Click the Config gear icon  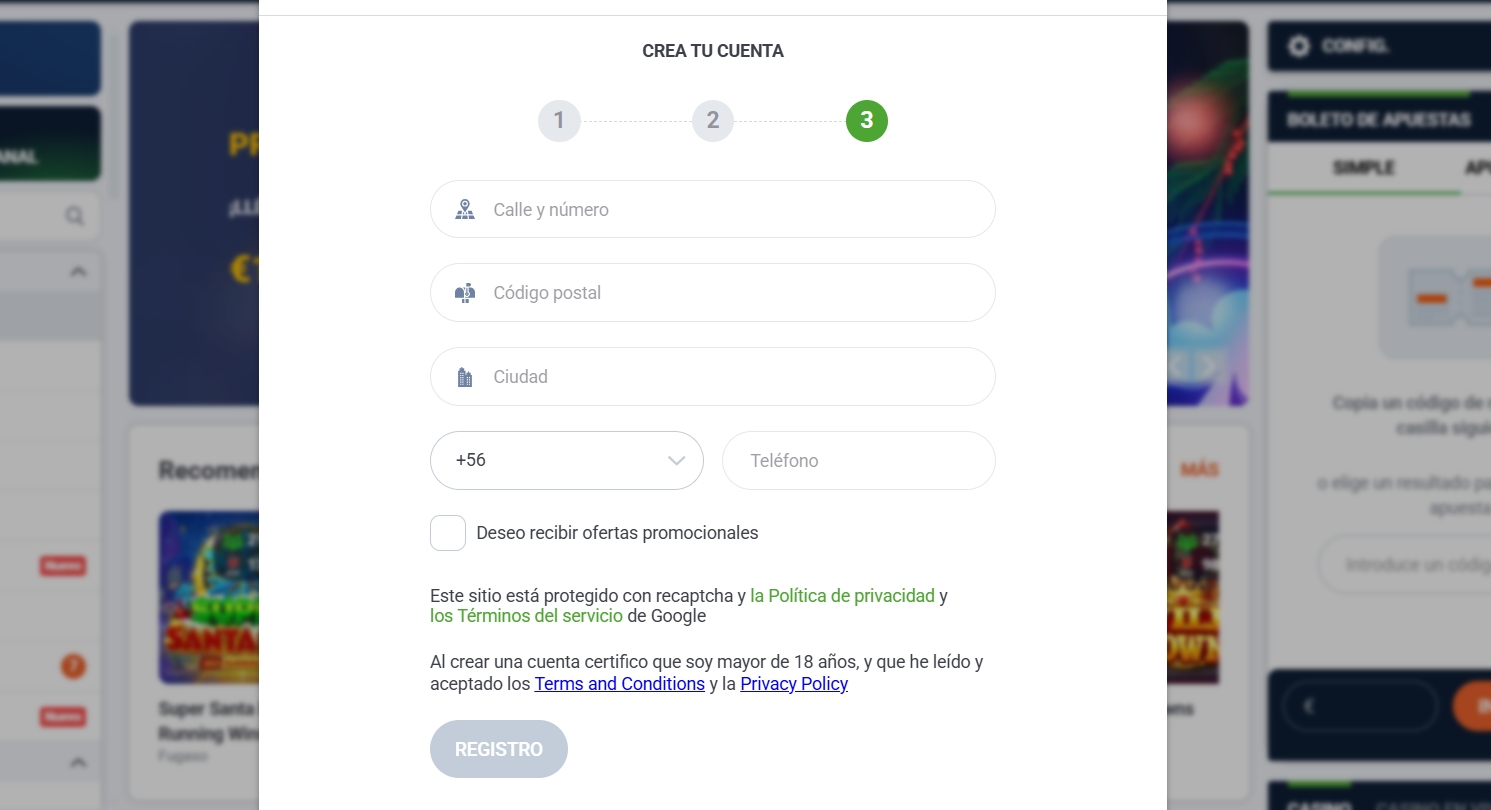(1299, 46)
